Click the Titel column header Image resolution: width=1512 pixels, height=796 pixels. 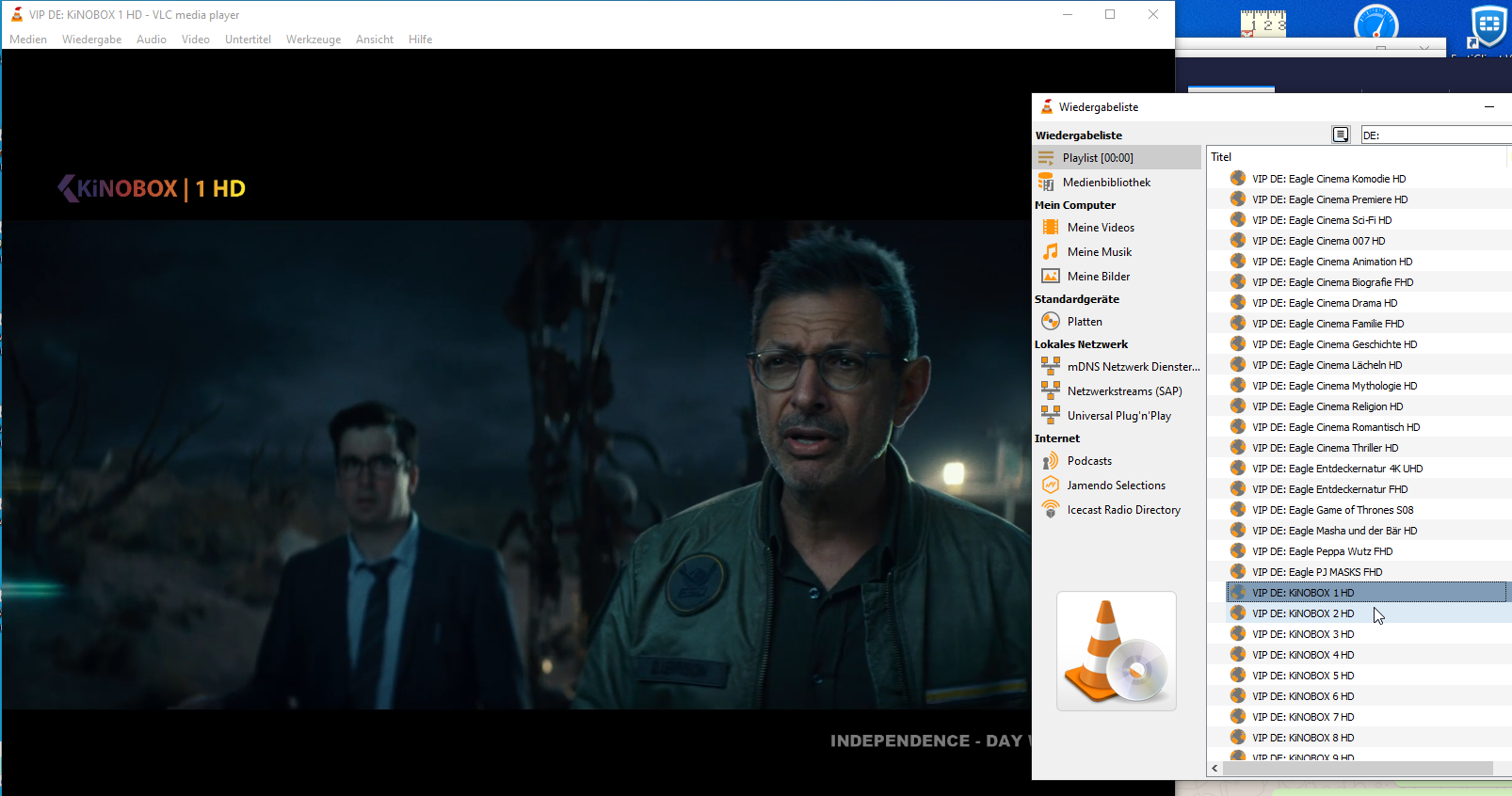[x=1221, y=157]
